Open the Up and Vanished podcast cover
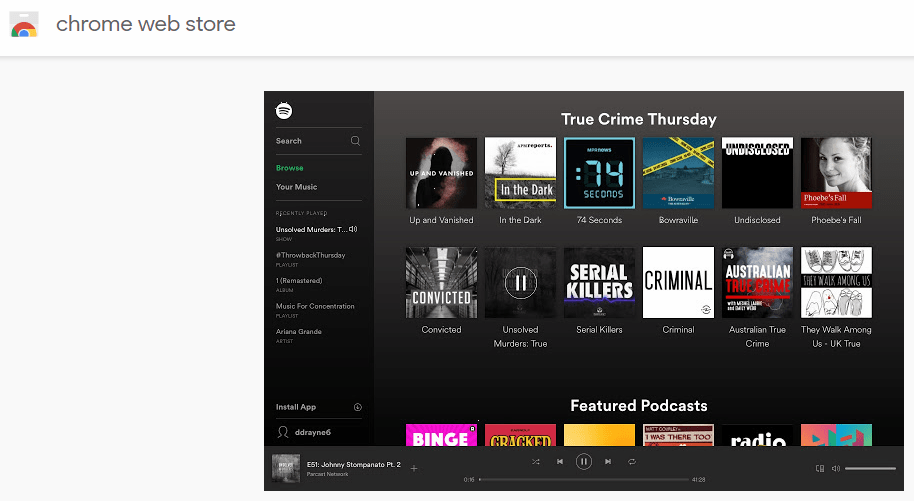 tap(441, 173)
